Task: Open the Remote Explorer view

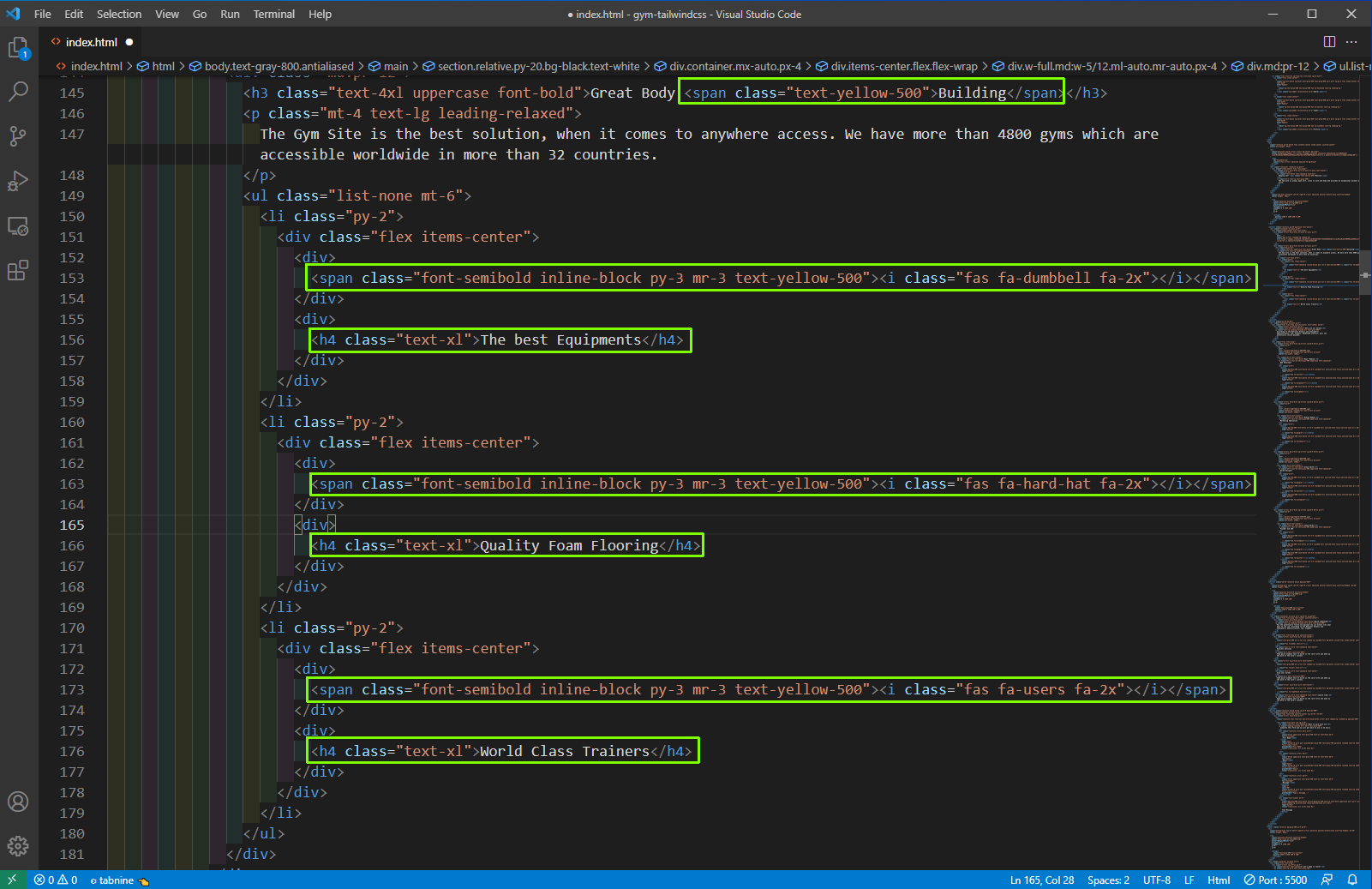Action: click(19, 226)
